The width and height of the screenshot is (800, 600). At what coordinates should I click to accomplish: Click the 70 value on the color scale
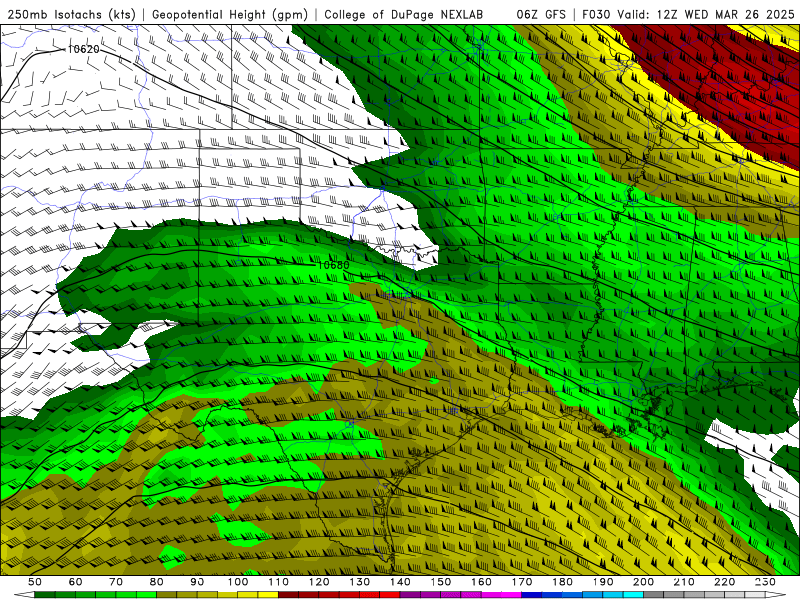(116, 582)
